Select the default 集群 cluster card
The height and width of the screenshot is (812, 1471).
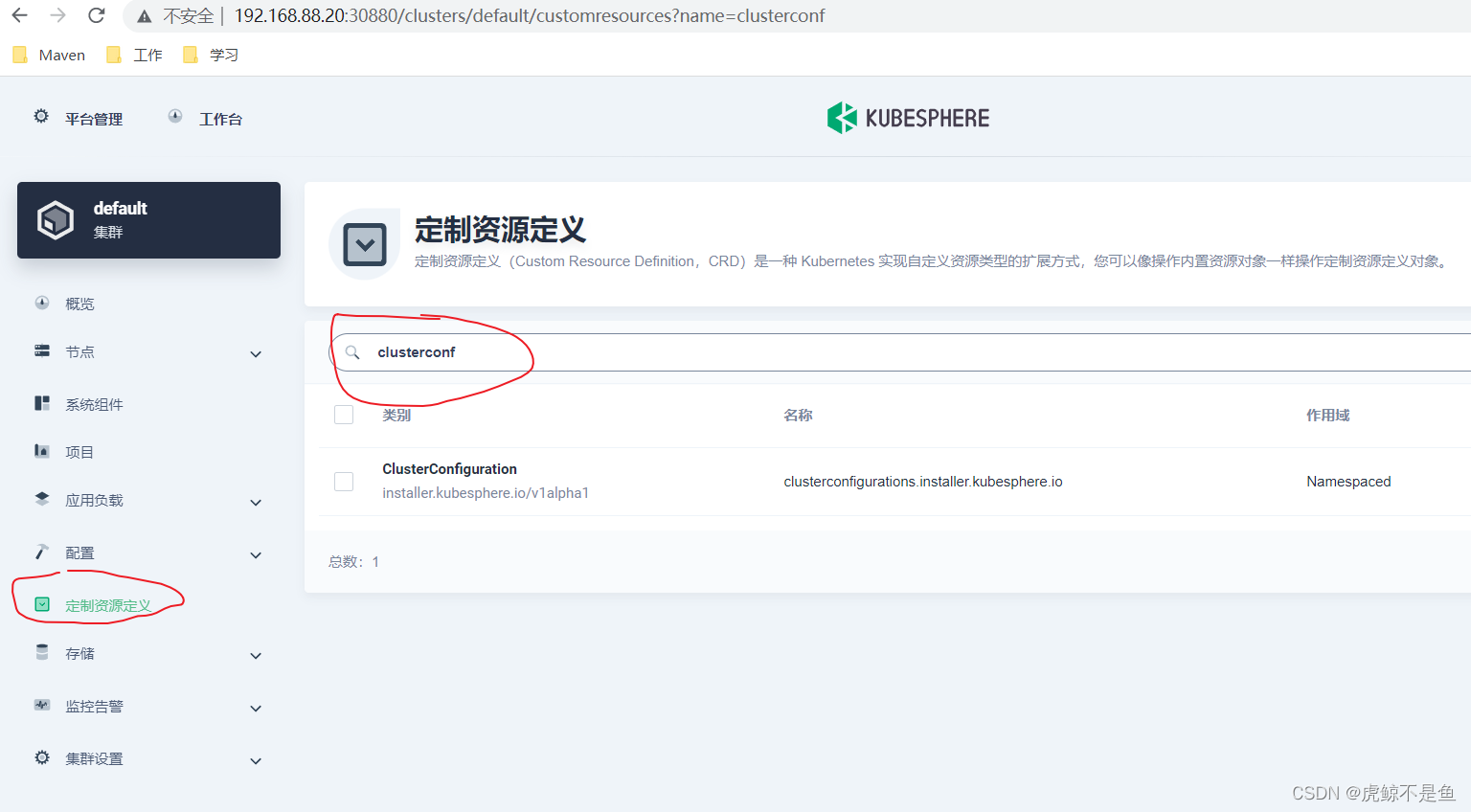pos(148,220)
